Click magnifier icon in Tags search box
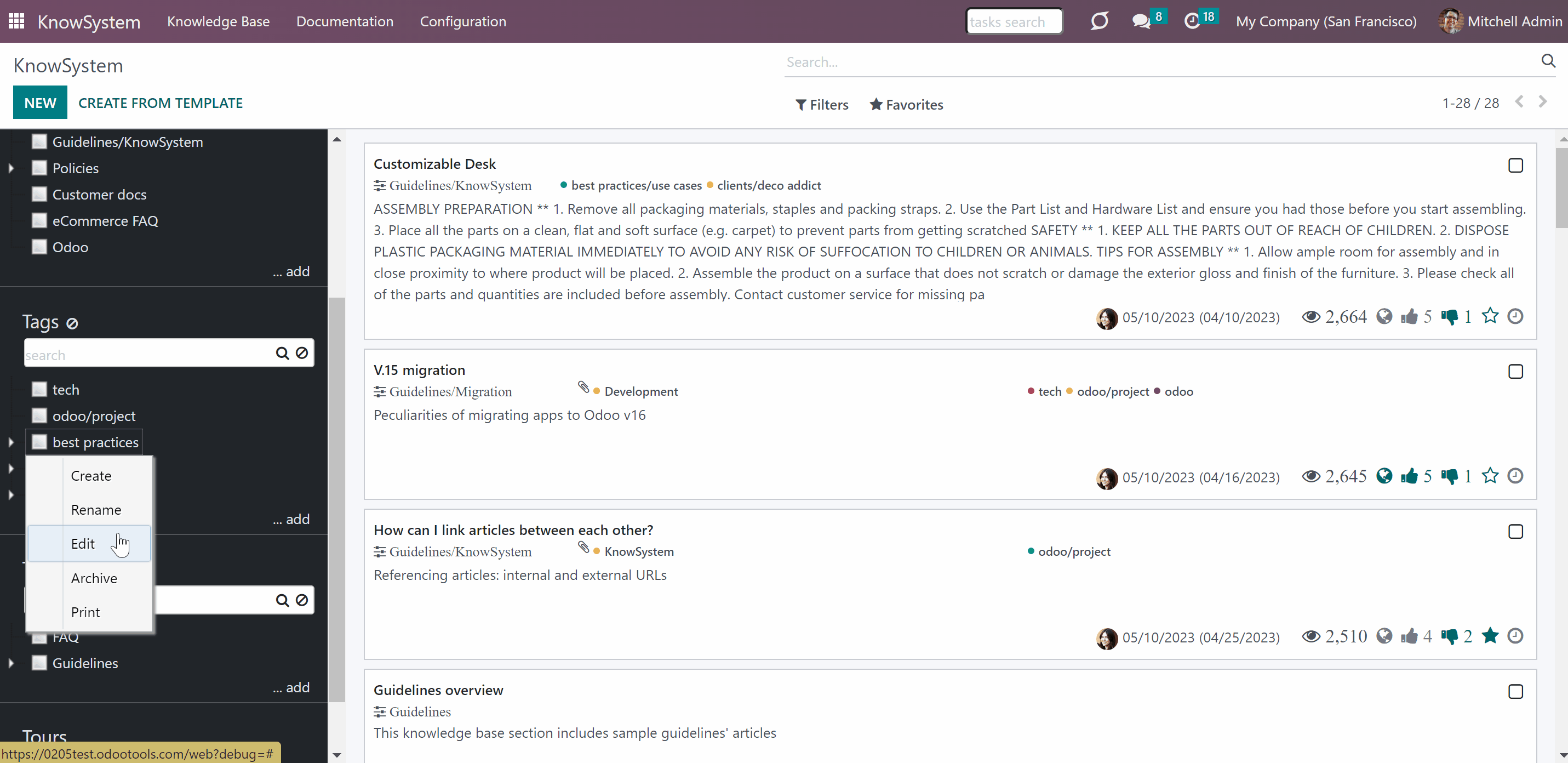Image resolution: width=1568 pixels, height=763 pixels. click(x=282, y=354)
